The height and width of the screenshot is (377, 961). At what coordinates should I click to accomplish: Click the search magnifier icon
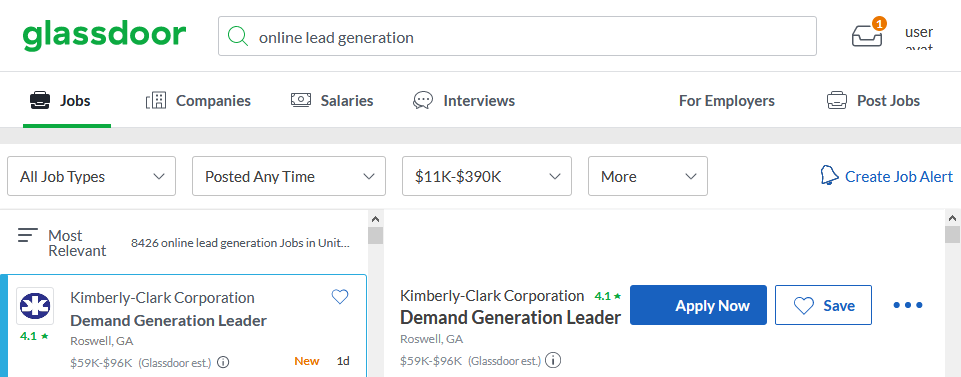238,37
